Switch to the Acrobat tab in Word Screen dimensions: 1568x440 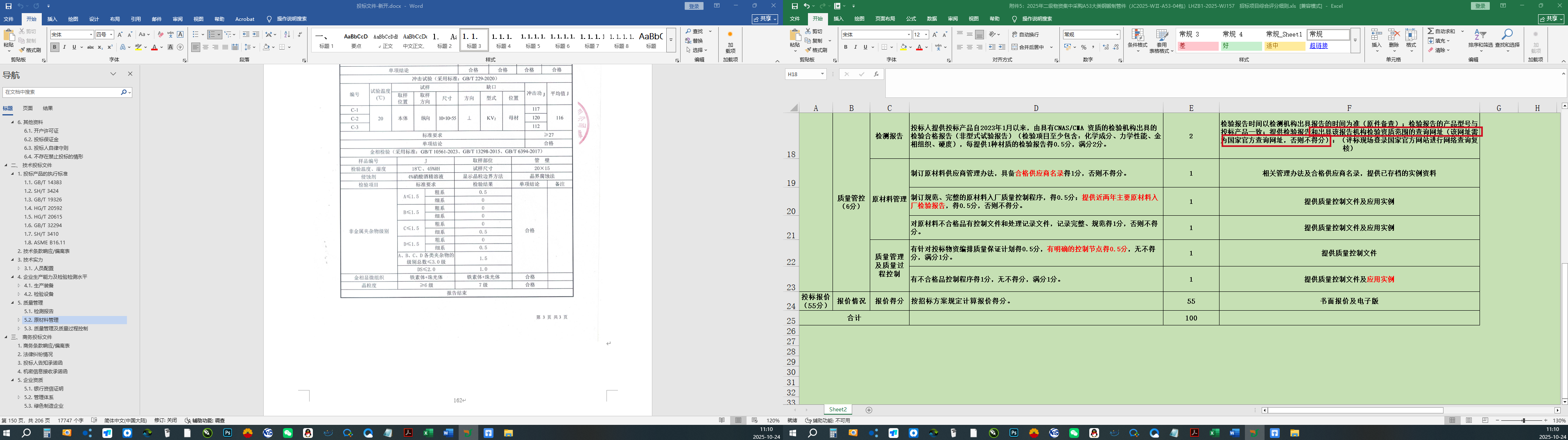click(245, 19)
